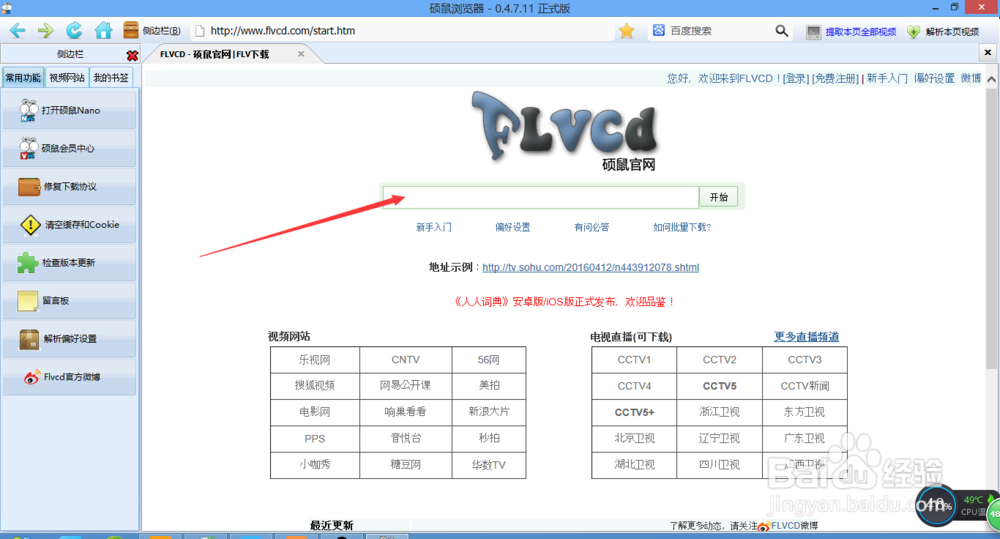The image size is (1000, 539).
Task: Select the 常用功能 sidebar tab
Action: coord(23,78)
